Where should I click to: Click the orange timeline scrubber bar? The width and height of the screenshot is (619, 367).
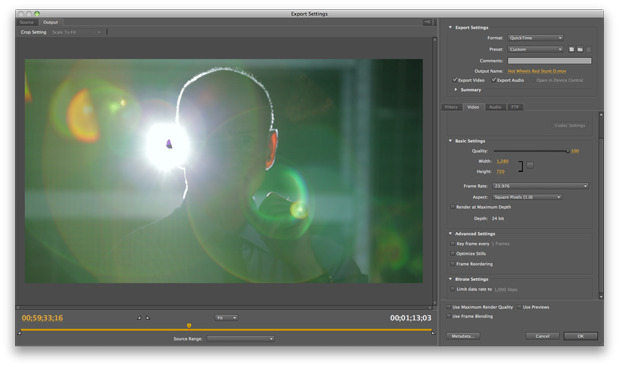[x=226, y=330]
